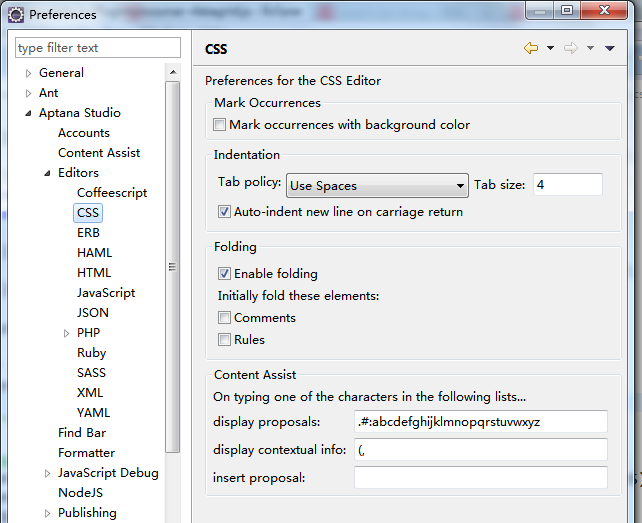Click the preferences tree scrollbar thumb
Screen dimensions: 642x523
click(x=173, y=267)
